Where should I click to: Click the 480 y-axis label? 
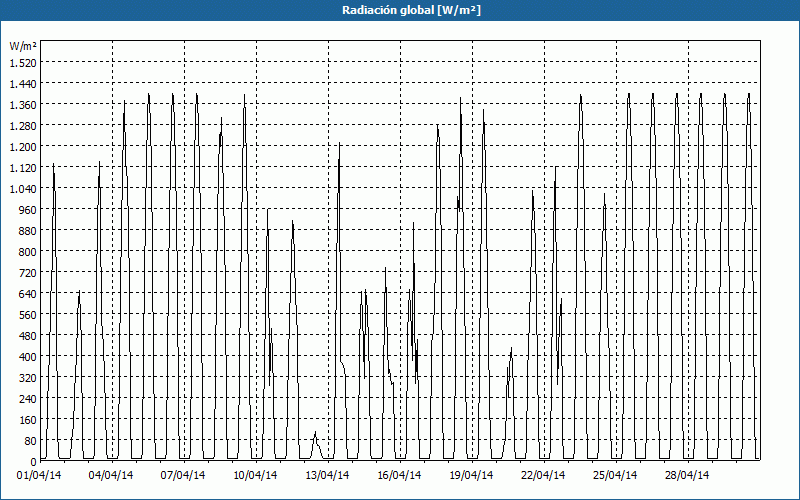(28, 335)
